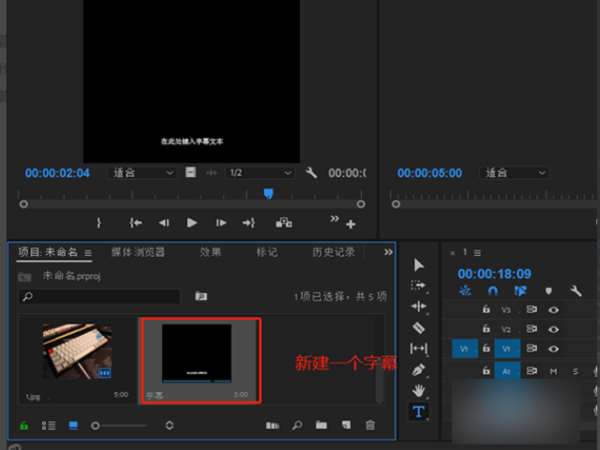This screenshot has height=450, width=600.
Task: Adjust the thumbnail size slider
Action: pos(119,426)
